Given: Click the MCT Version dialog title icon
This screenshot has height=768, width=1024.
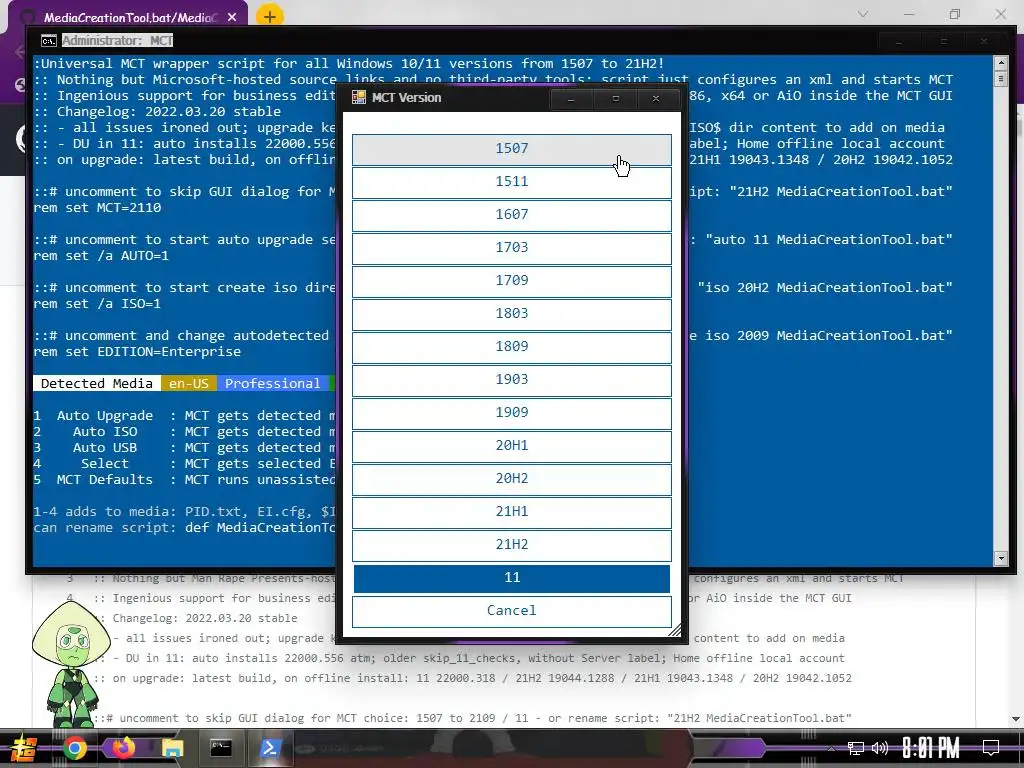Looking at the screenshot, I should click(359, 98).
